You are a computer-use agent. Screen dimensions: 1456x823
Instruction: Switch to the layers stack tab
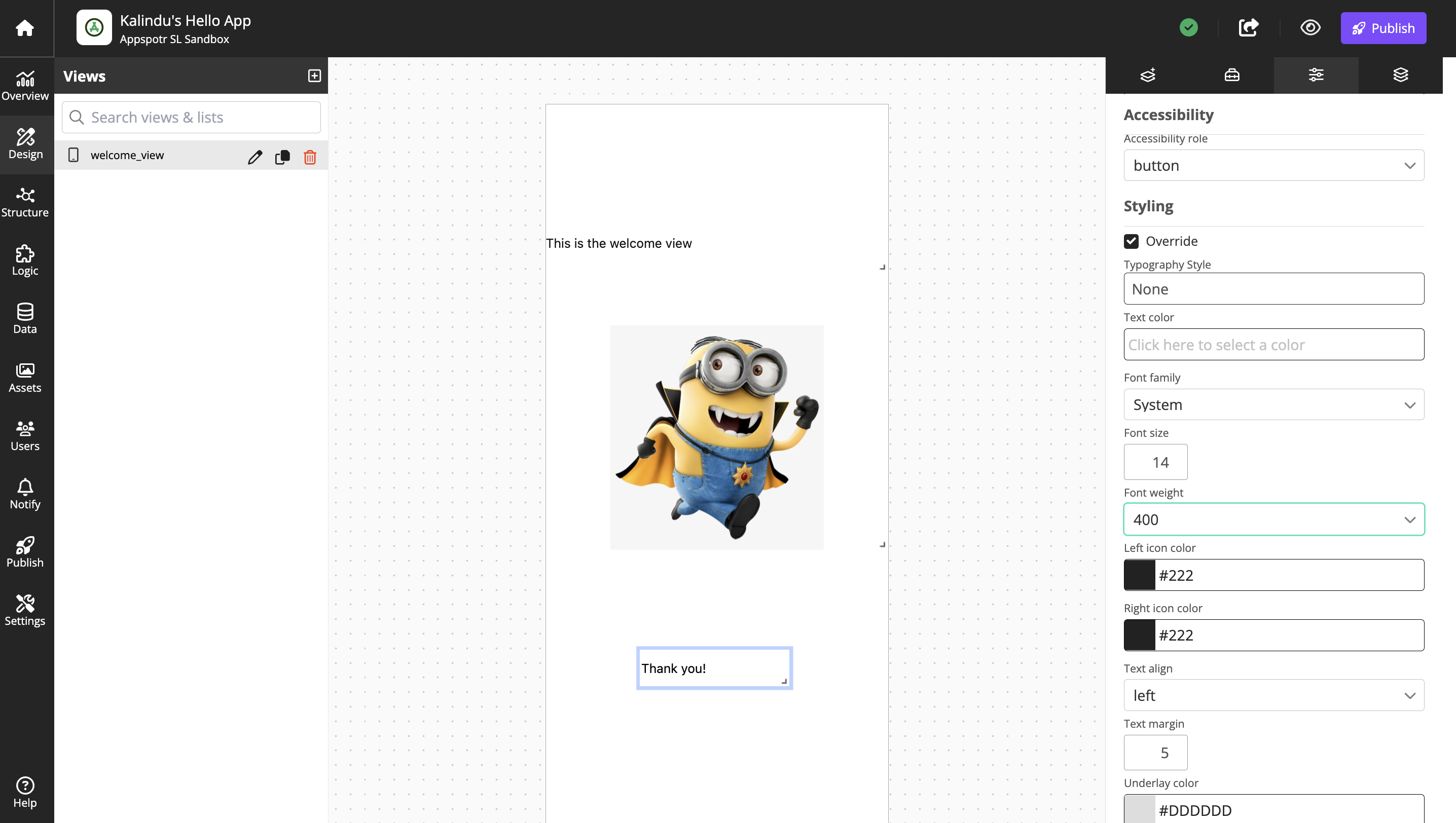coord(1401,74)
